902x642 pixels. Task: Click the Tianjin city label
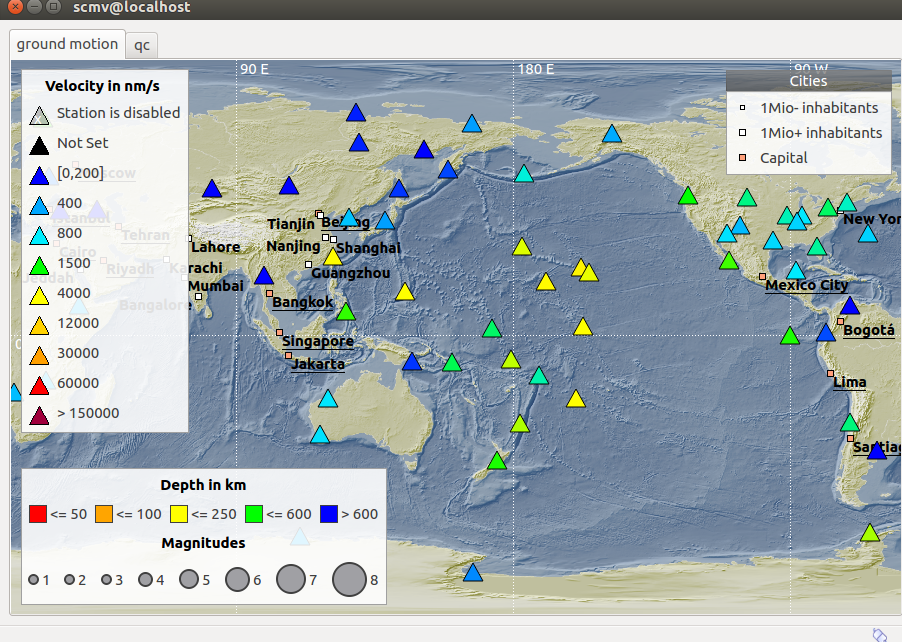(x=291, y=224)
